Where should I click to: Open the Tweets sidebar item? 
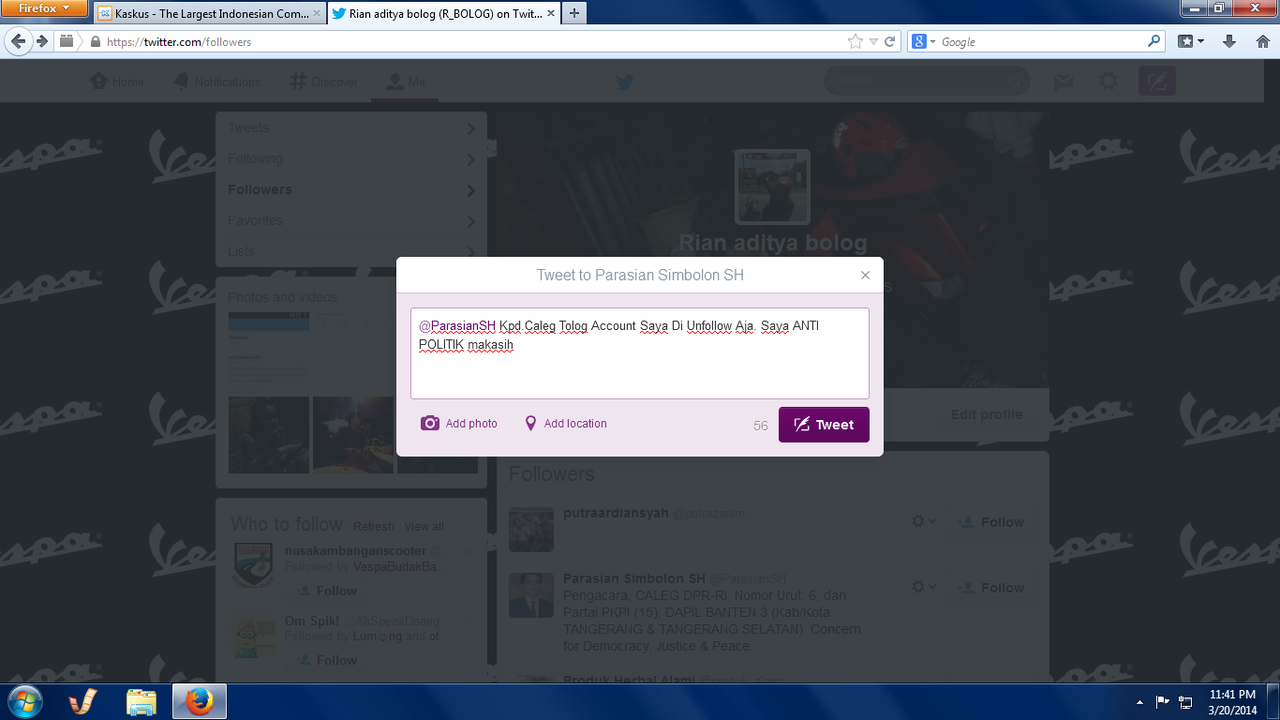coord(351,128)
